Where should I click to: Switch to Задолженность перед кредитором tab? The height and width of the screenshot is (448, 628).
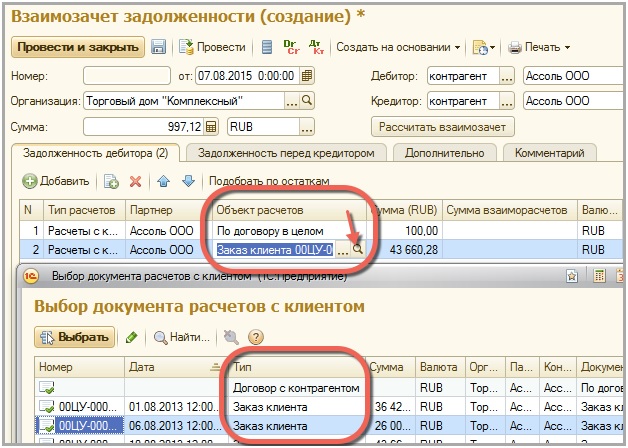286,153
